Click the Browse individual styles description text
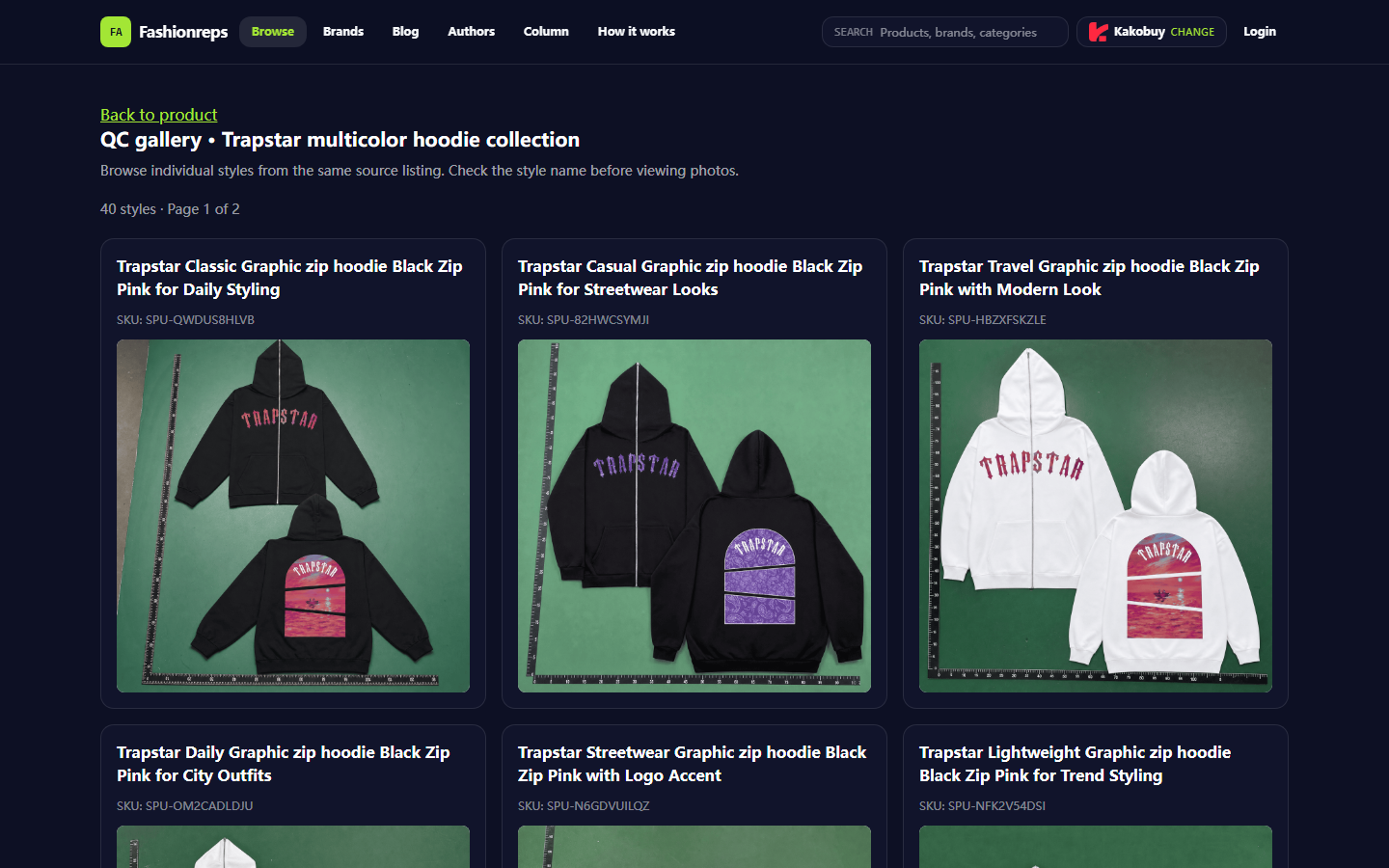This screenshot has width=1389, height=868. (420, 171)
